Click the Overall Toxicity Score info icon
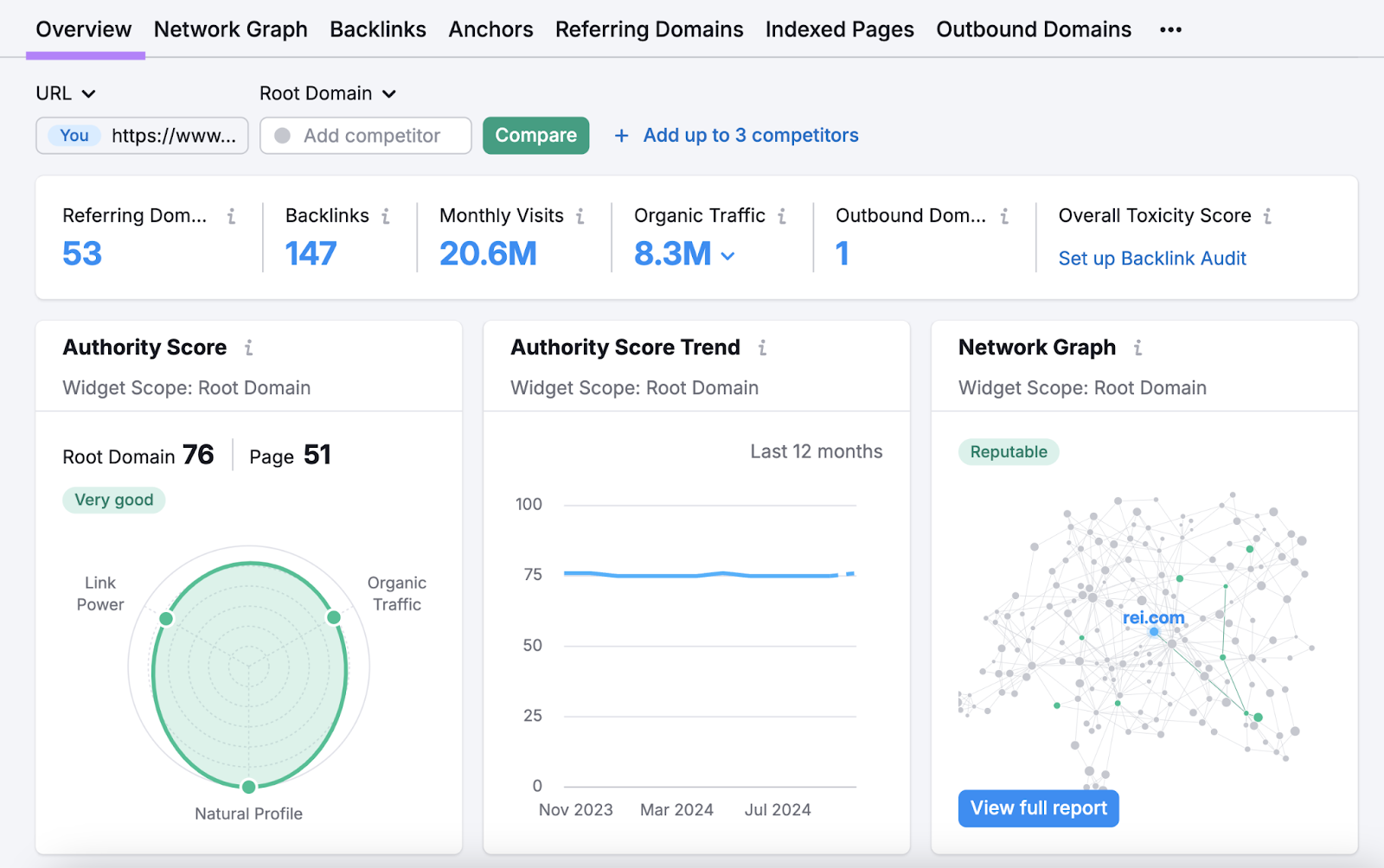Screen dimensions: 1384x868 coord(1269,217)
